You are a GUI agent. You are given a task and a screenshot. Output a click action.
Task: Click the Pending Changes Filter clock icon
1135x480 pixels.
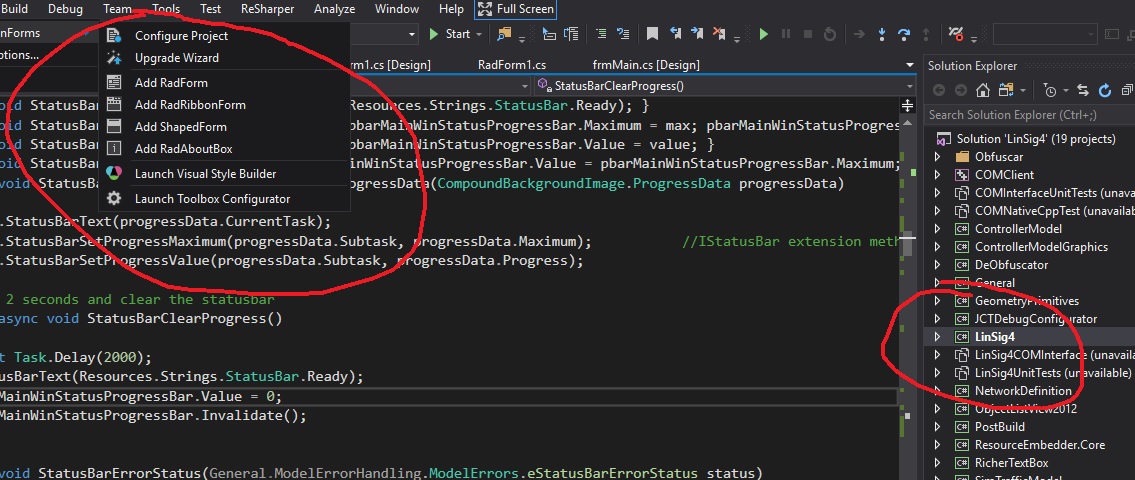click(1050, 90)
